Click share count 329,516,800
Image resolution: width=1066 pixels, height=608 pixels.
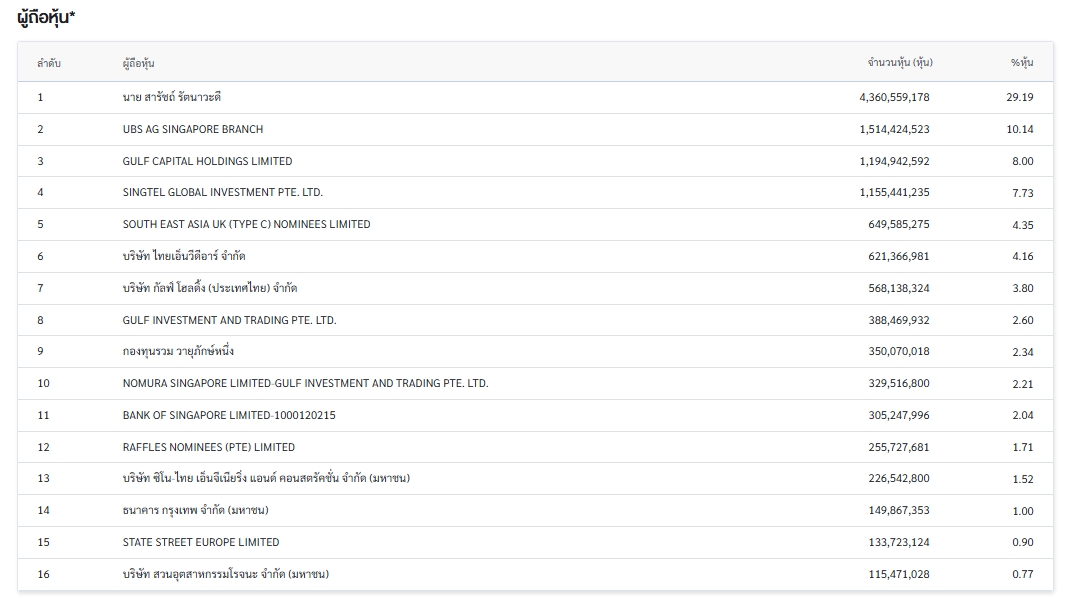coord(899,384)
